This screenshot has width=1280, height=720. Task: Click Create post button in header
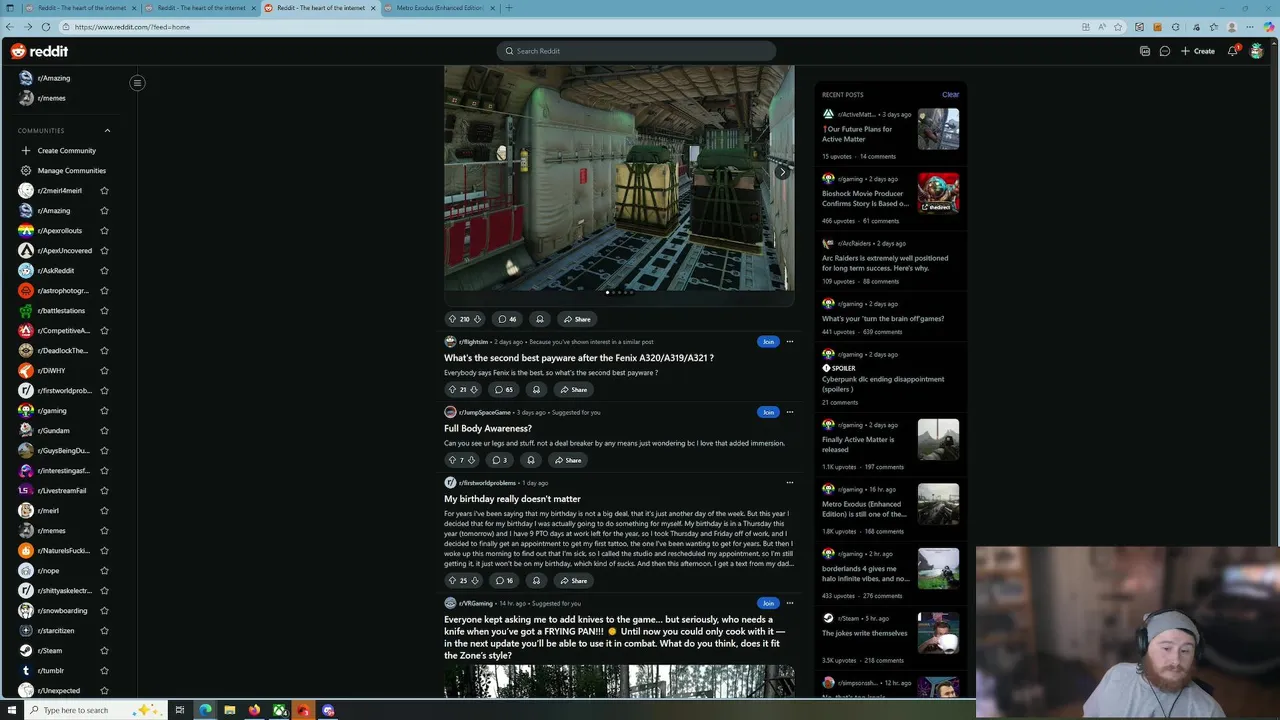pos(1198,51)
